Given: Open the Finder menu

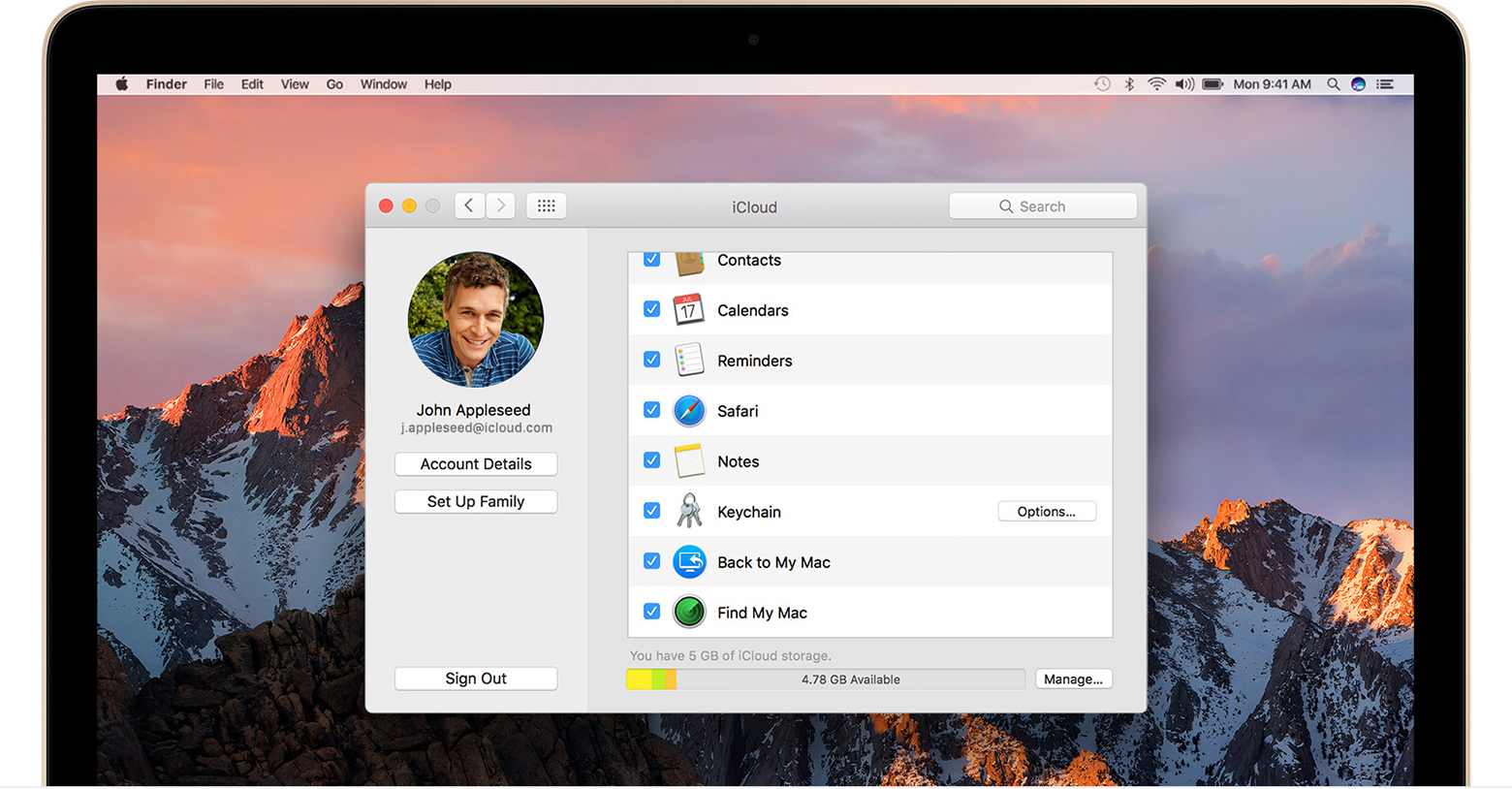Looking at the screenshot, I should (167, 84).
